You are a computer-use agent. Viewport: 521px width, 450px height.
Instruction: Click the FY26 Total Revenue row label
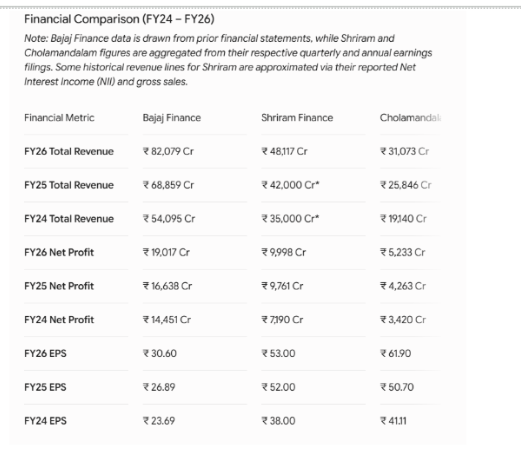click(x=69, y=151)
